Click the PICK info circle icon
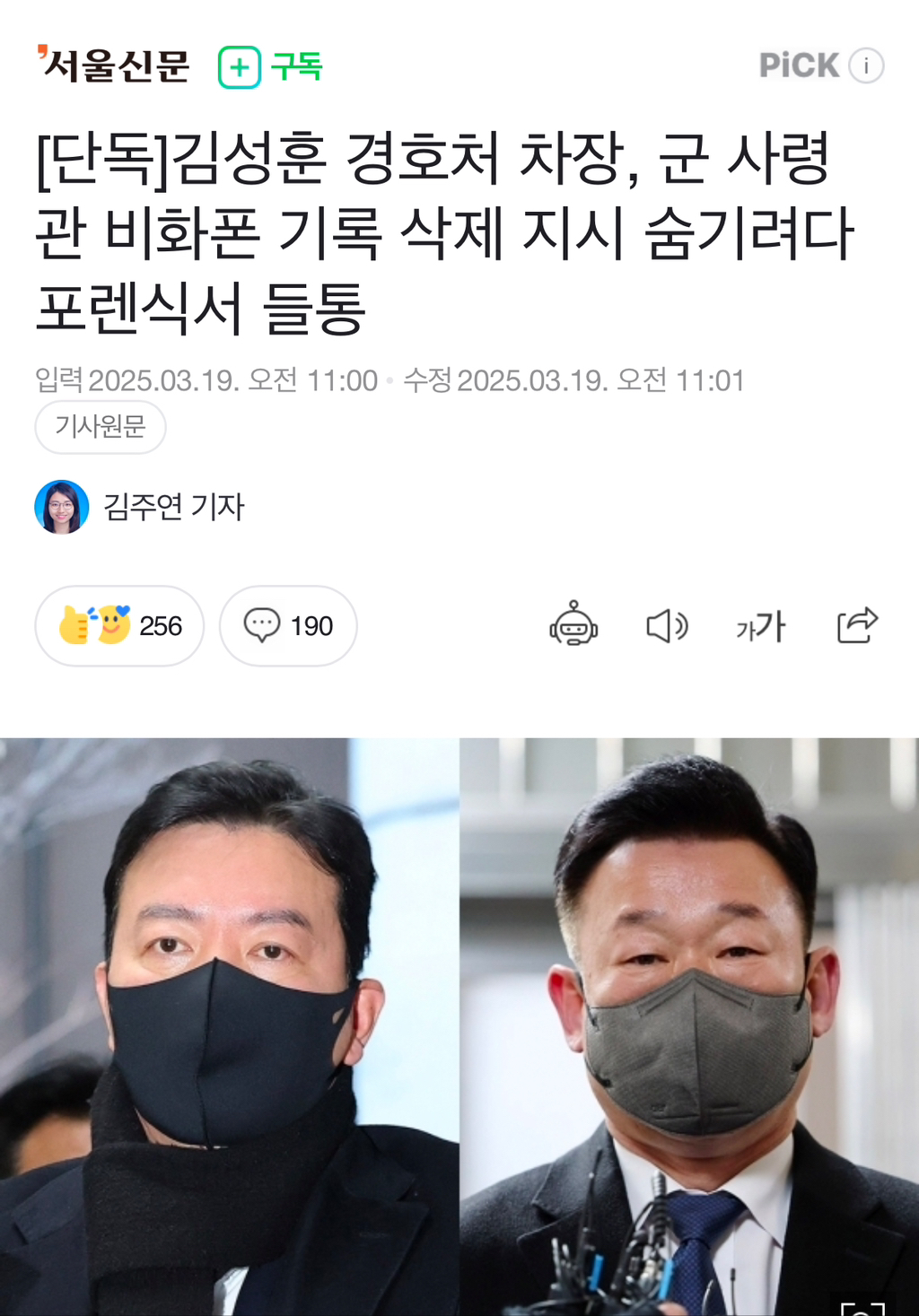Screen dimensions: 919x1316 point(866,65)
